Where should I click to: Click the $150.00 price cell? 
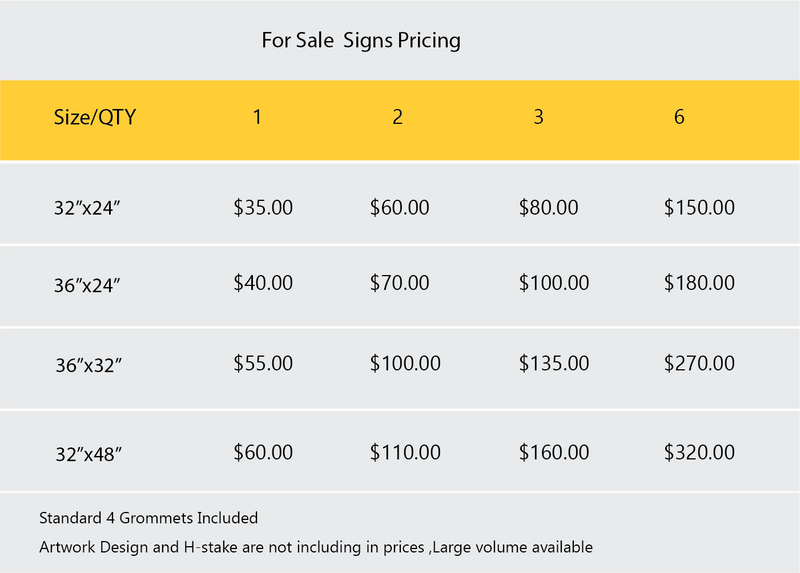(x=699, y=208)
